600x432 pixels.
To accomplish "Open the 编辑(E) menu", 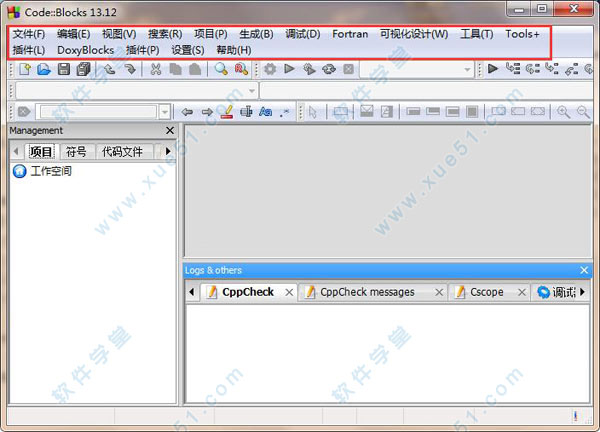I will coord(74,34).
